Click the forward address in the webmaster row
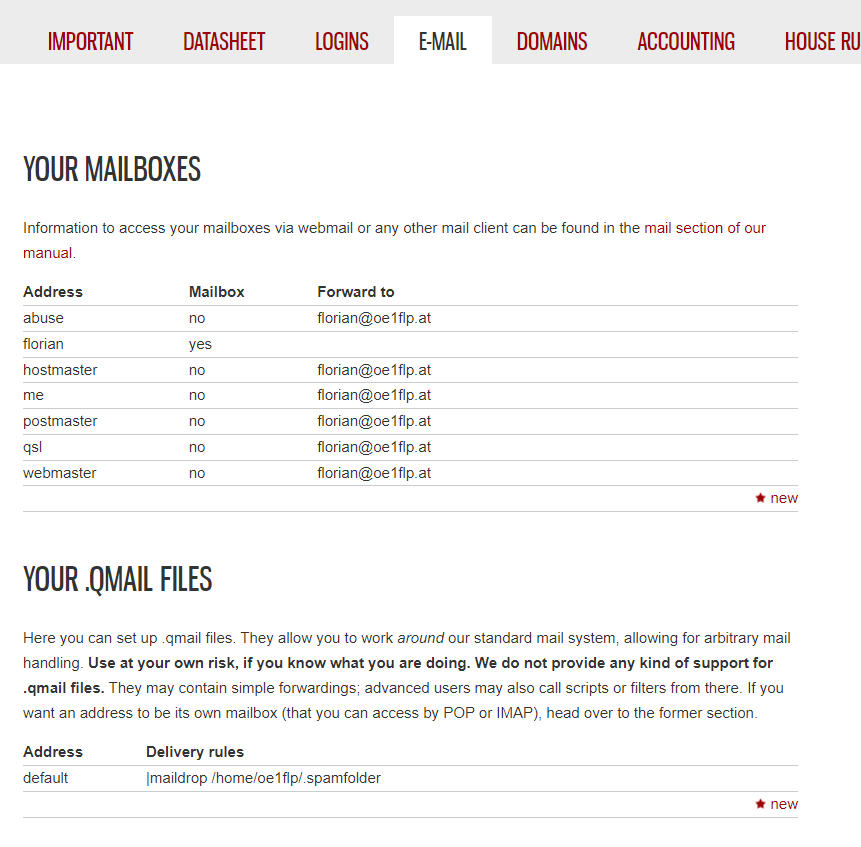Screen dimensions: 861x847 (x=374, y=473)
